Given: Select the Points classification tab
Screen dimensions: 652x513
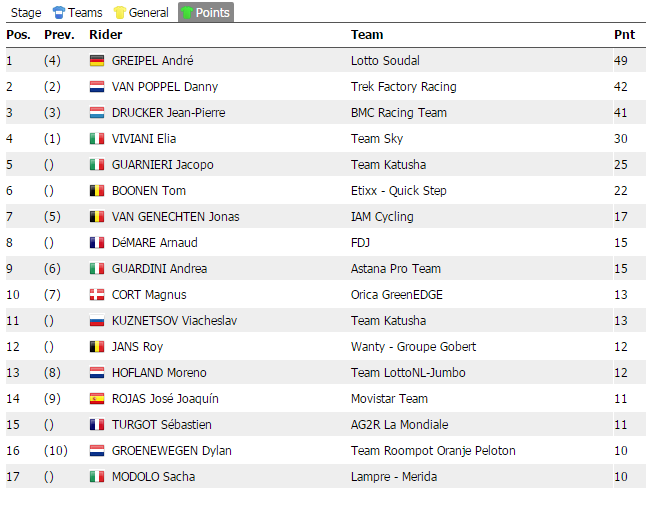Looking at the screenshot, I should point(205,13).
